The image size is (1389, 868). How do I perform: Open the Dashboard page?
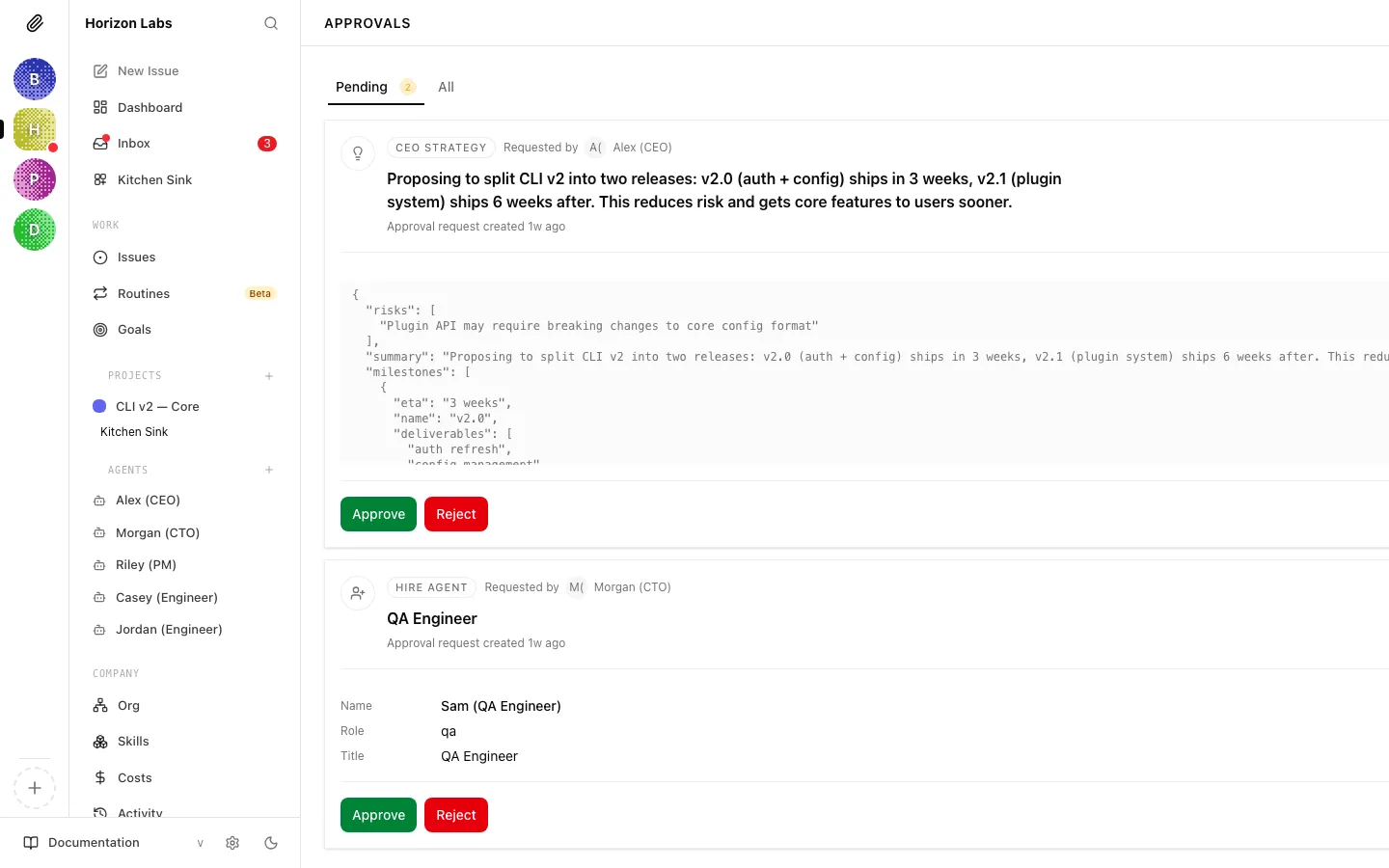click(x=184, y=107)
